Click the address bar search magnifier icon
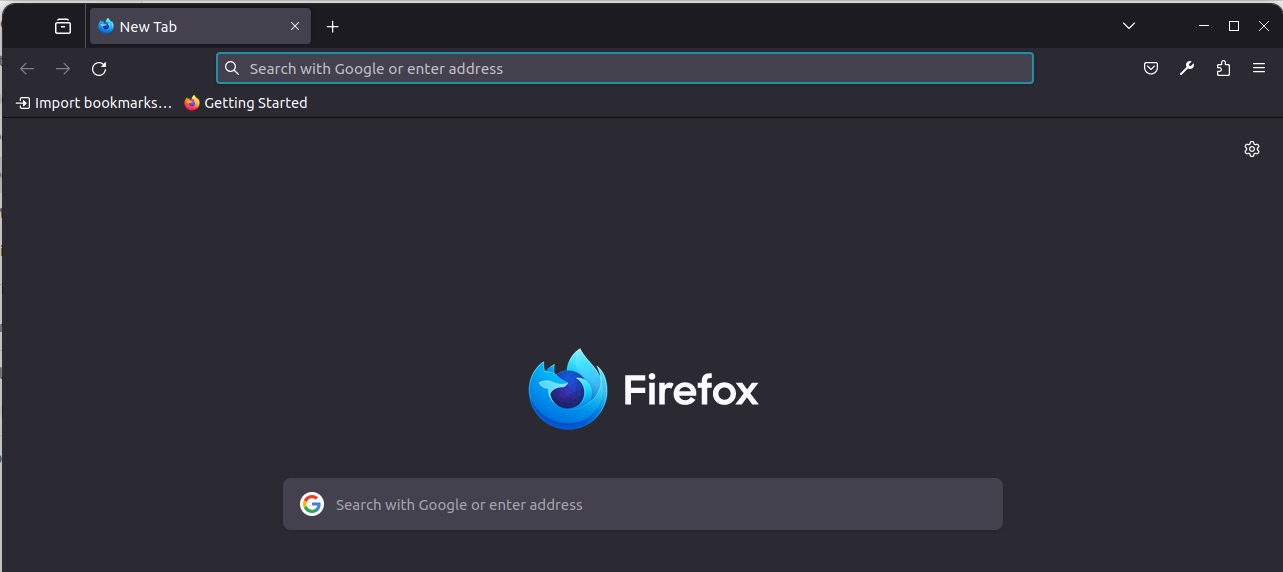 pos(232,68)
